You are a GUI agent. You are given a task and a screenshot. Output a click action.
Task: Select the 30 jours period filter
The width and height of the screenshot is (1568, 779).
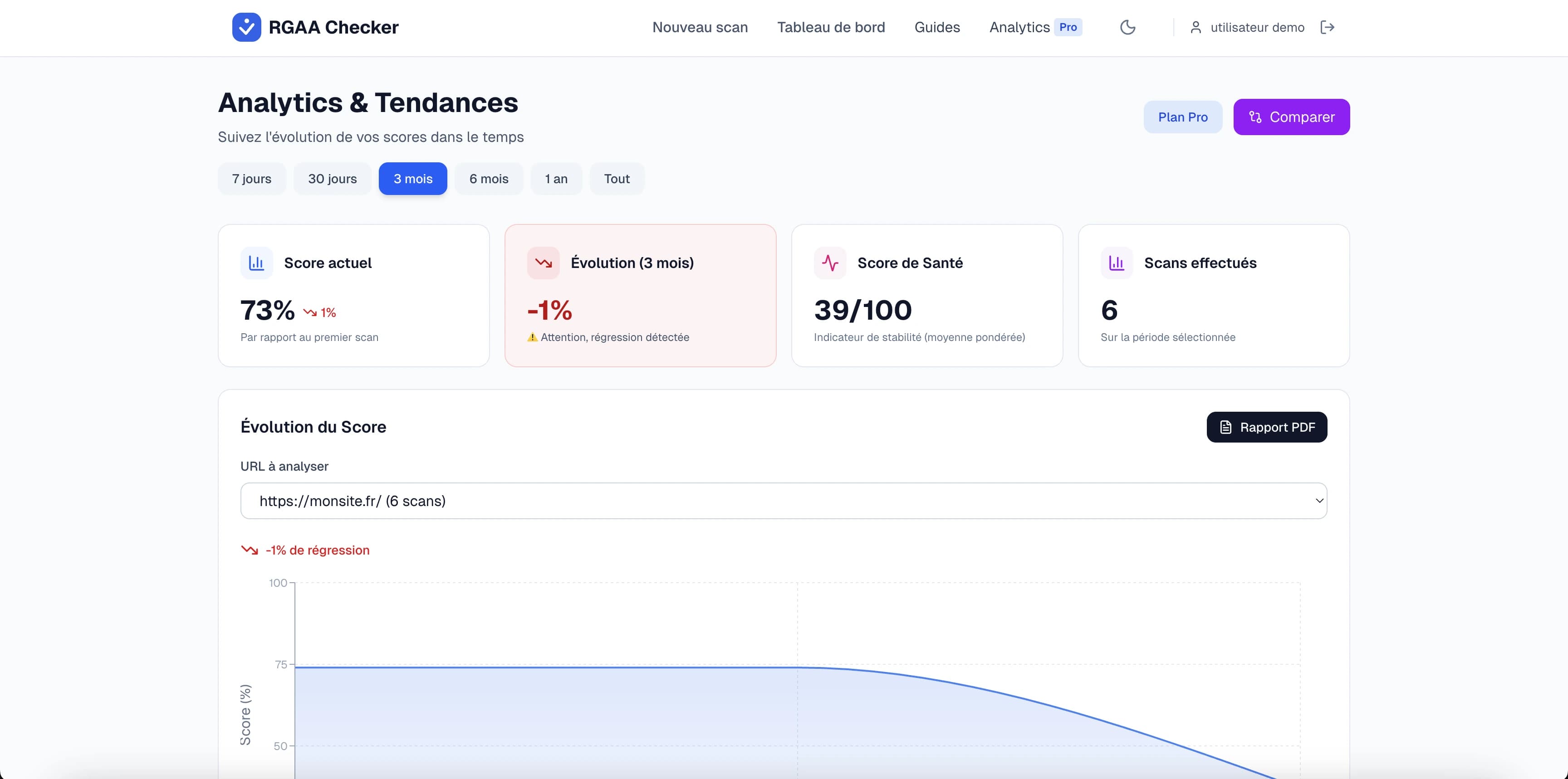[333, 179]
